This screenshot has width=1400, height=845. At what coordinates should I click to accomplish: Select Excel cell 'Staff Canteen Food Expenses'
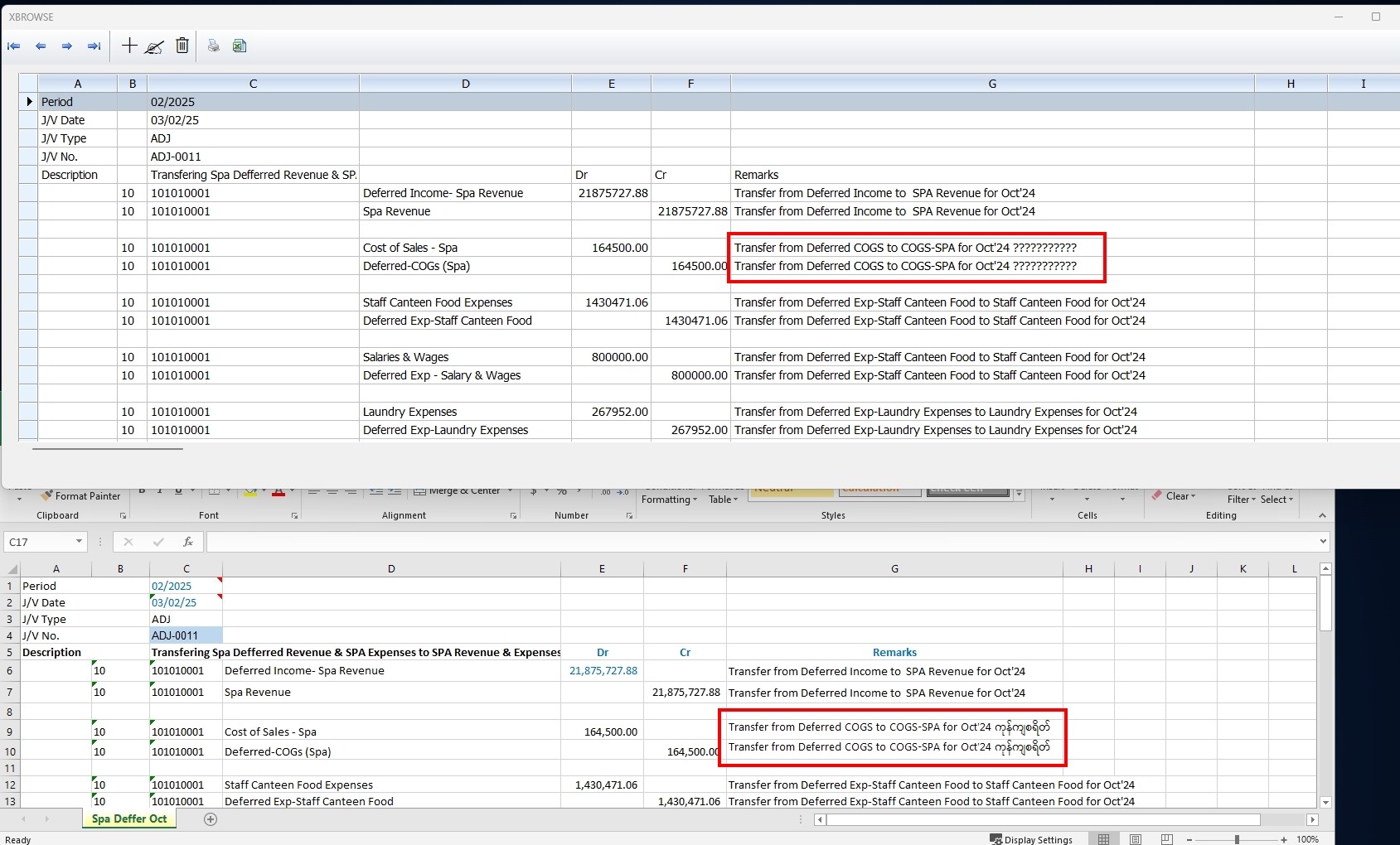pos(391,785)
